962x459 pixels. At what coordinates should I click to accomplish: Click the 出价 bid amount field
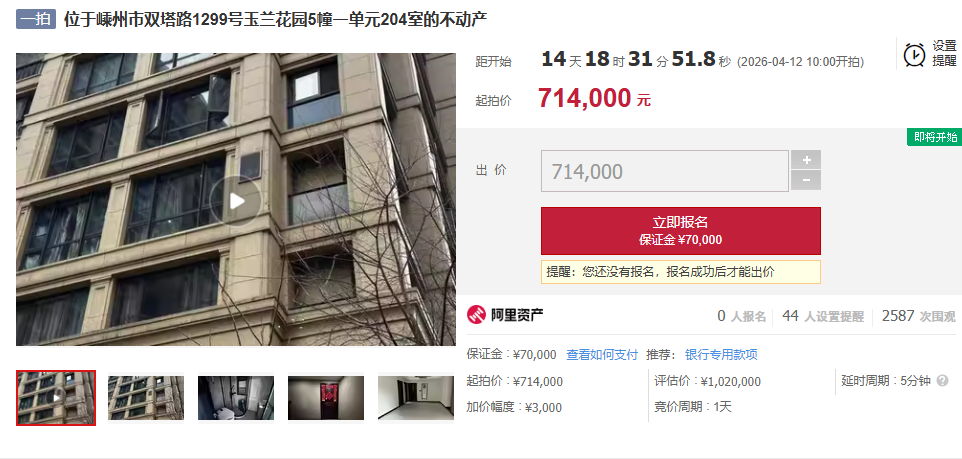(x=664, y=171)
